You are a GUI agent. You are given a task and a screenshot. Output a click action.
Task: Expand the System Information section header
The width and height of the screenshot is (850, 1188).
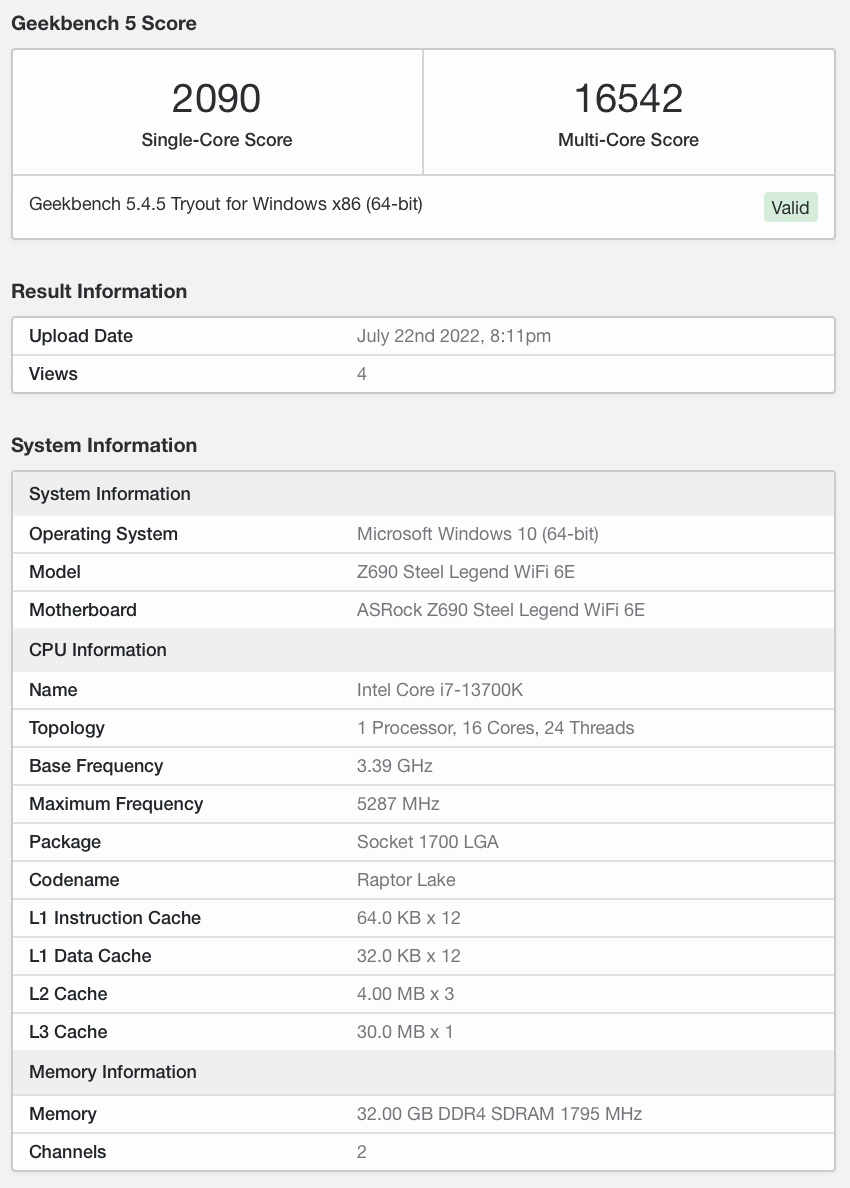[x=110, y=494]
